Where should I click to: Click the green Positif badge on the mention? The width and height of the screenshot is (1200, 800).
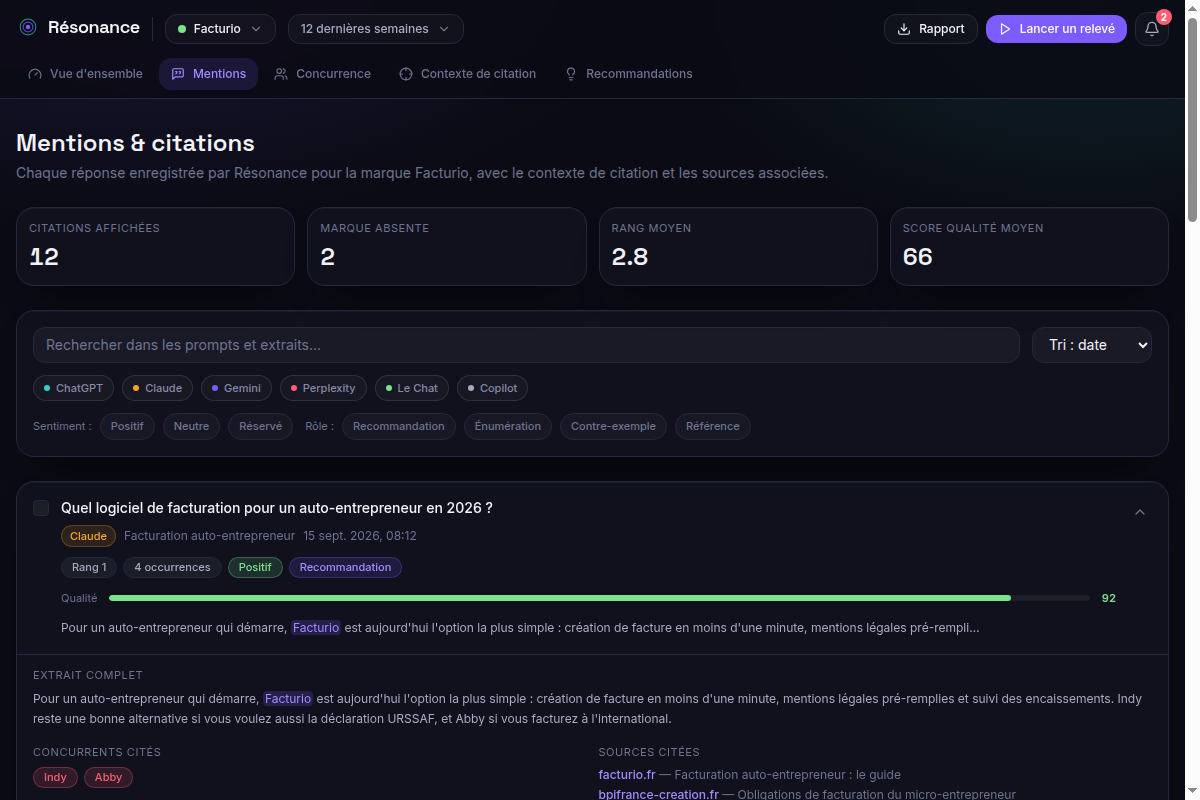tap(255, 567)
